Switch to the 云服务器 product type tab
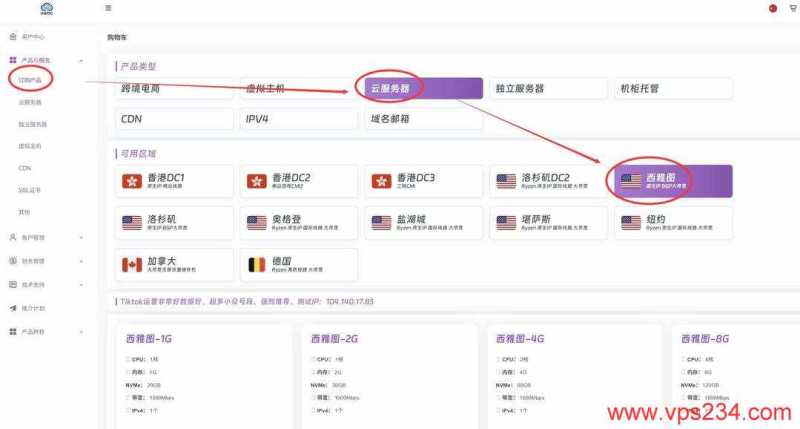The width and height of the screenshot is (800, 429). click(x=423, y=89)
